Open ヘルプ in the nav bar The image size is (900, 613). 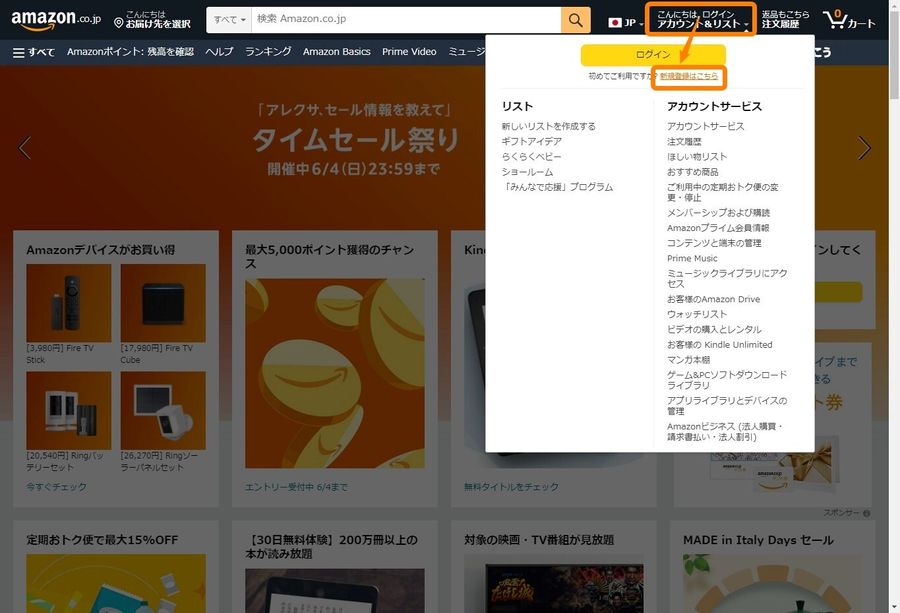tap(219, 52)
